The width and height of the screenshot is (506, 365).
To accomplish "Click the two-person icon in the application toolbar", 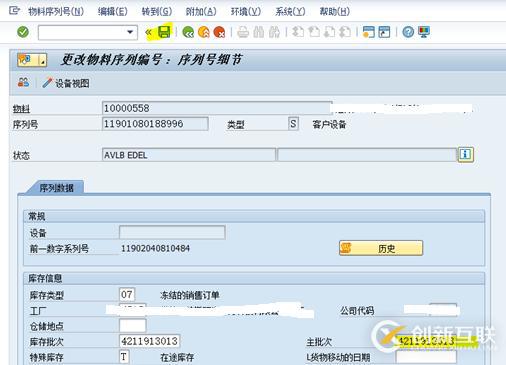I will 23,83.
